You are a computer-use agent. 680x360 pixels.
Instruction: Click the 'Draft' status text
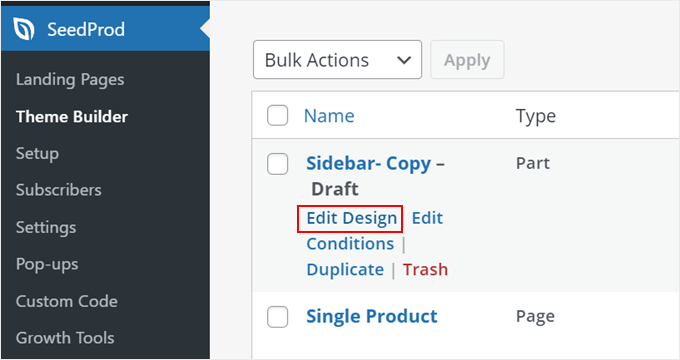[x=335, y=189]
